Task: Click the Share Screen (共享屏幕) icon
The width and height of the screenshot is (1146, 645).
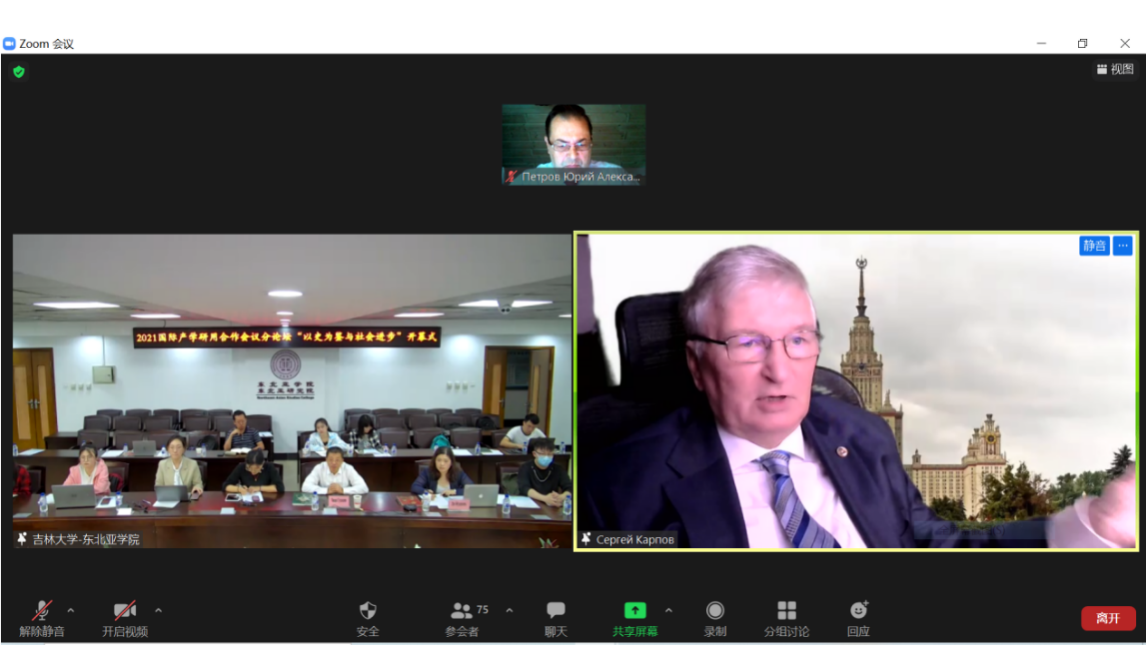Action: [x=635, y=611]
